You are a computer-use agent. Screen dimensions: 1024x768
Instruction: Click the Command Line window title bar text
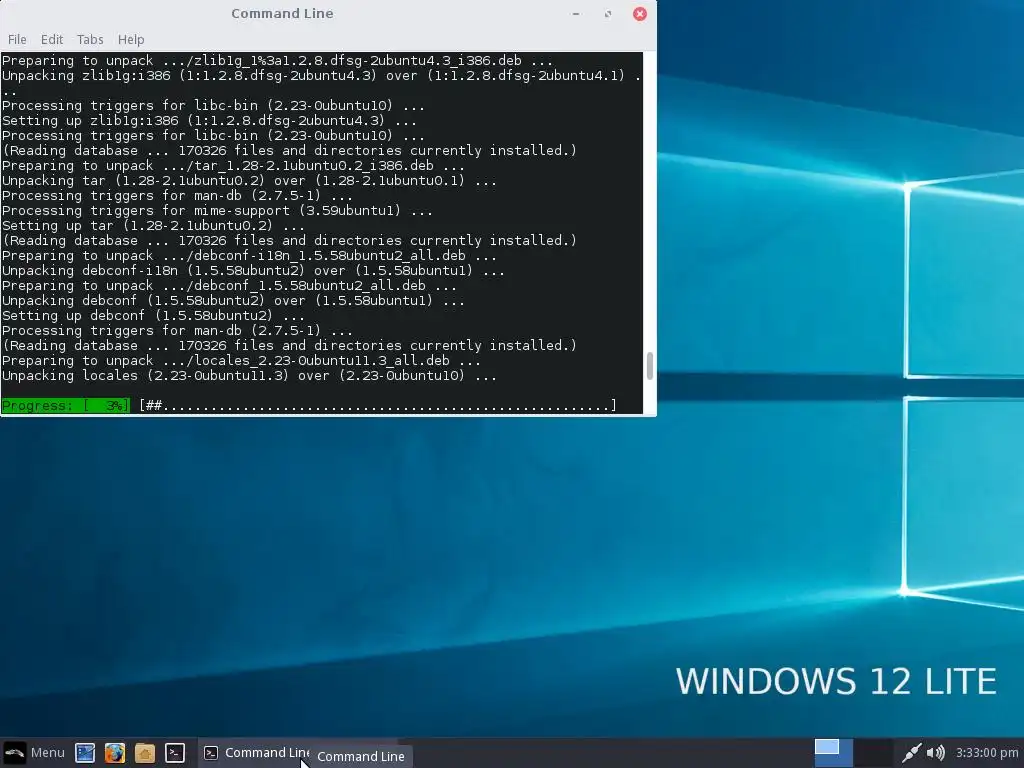coord(282,14)
